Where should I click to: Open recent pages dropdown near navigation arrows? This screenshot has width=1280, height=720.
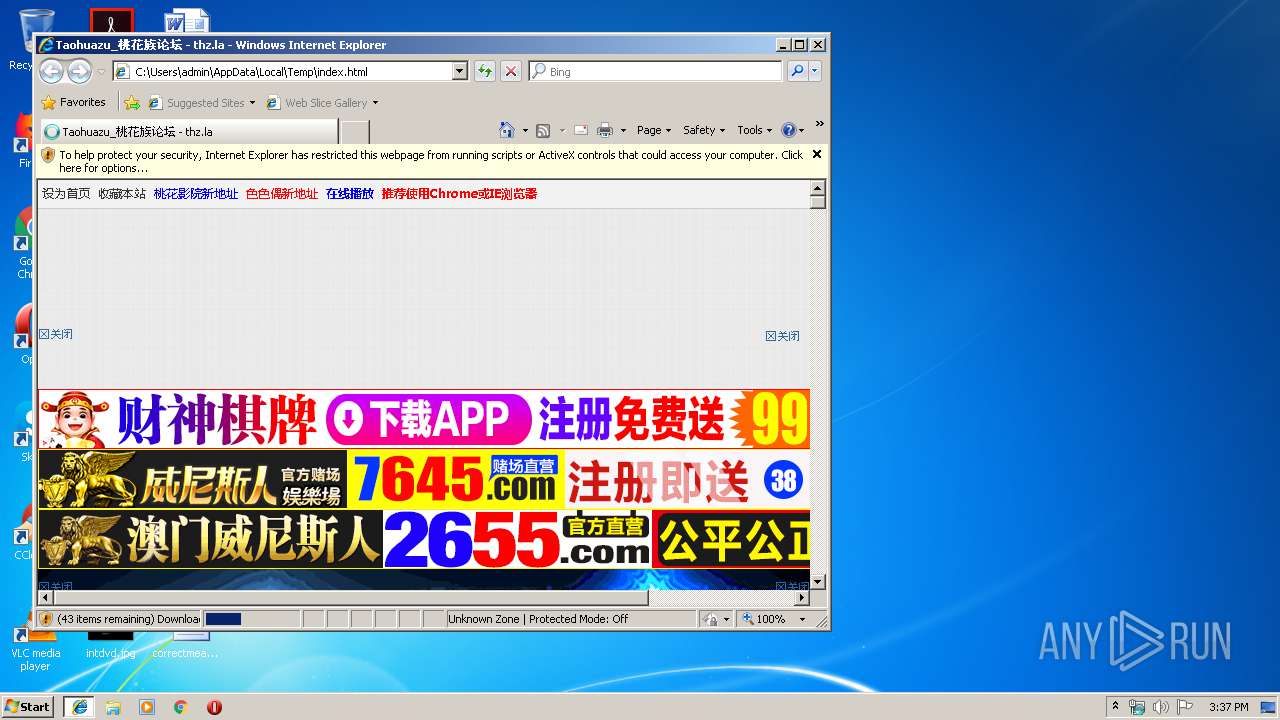[x=100, y=72]
